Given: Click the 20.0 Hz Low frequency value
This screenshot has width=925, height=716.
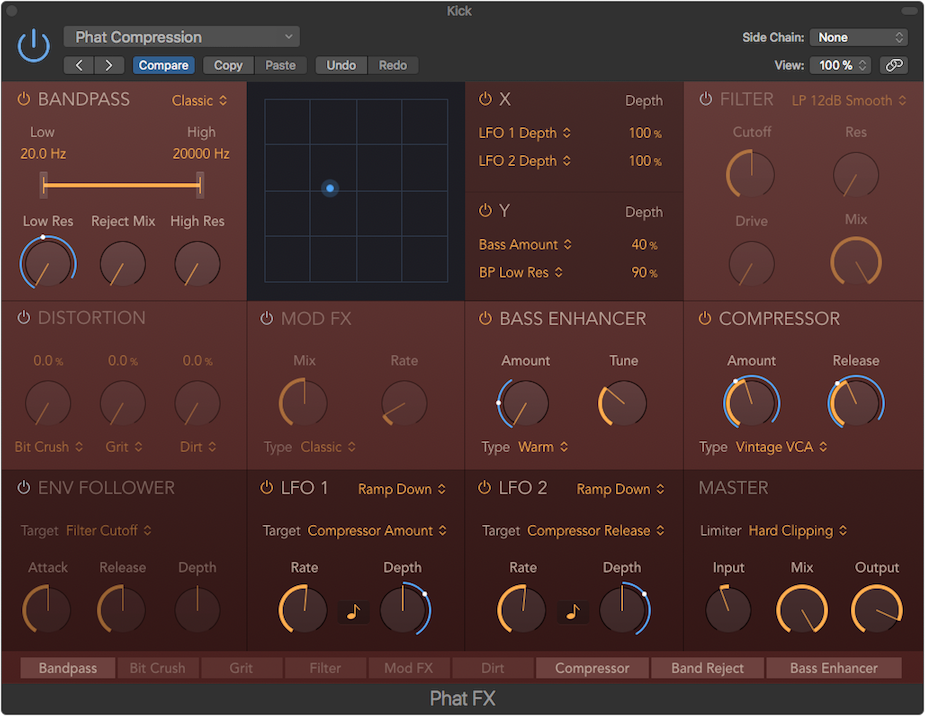Looking at the screenshot, I should (43, 154).
